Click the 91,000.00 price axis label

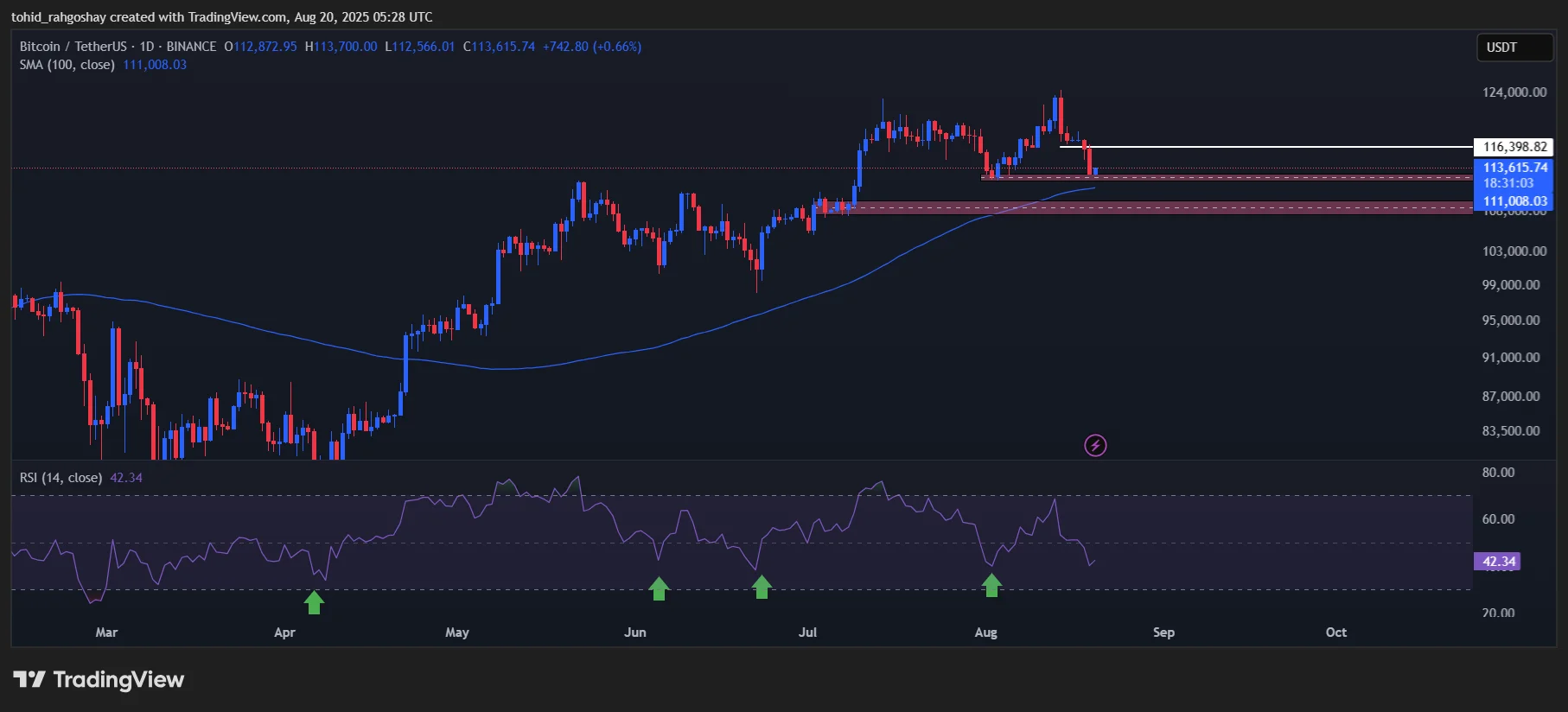tap(1511, 358)
